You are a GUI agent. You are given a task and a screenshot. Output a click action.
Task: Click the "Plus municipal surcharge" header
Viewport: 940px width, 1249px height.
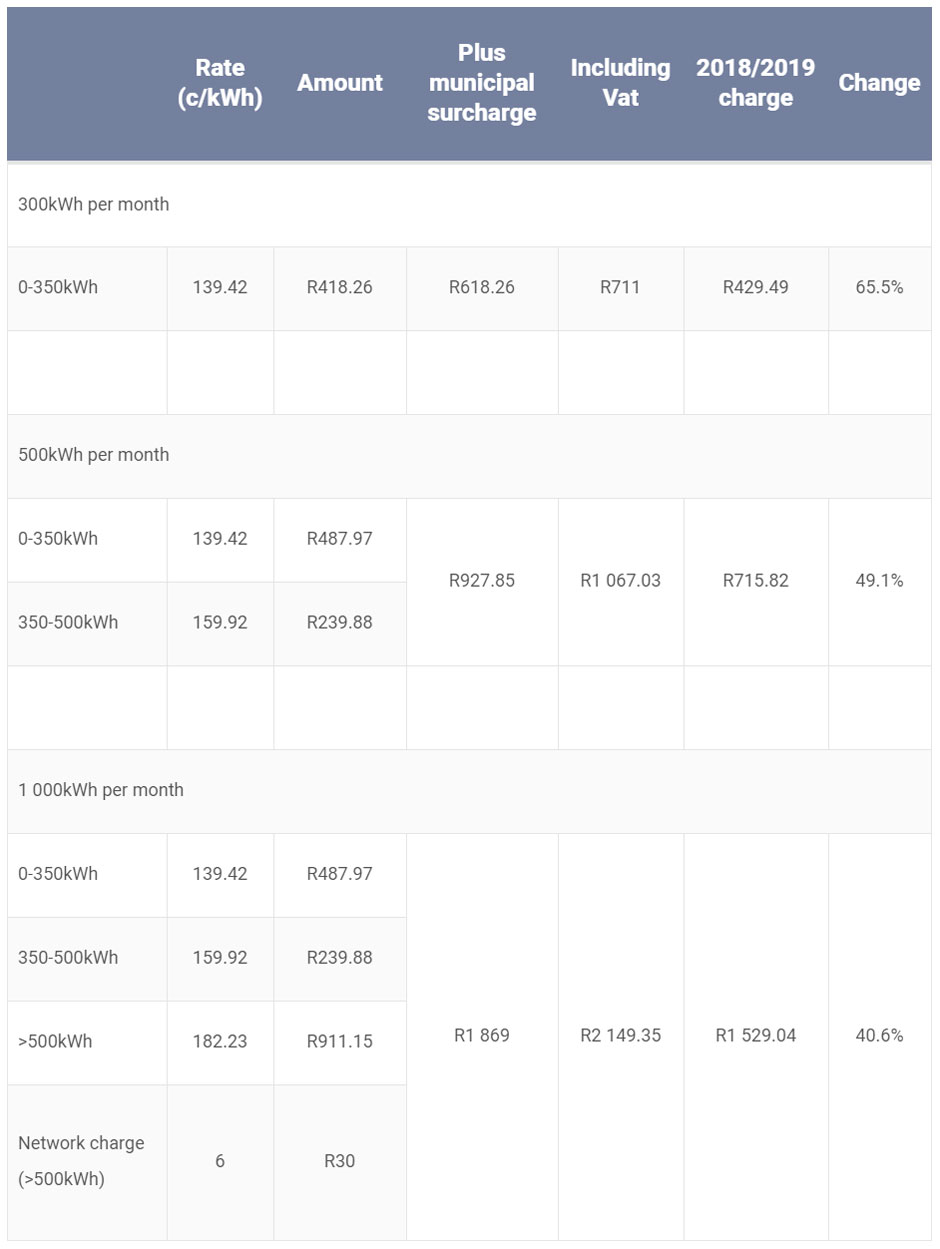click(482, 83)
